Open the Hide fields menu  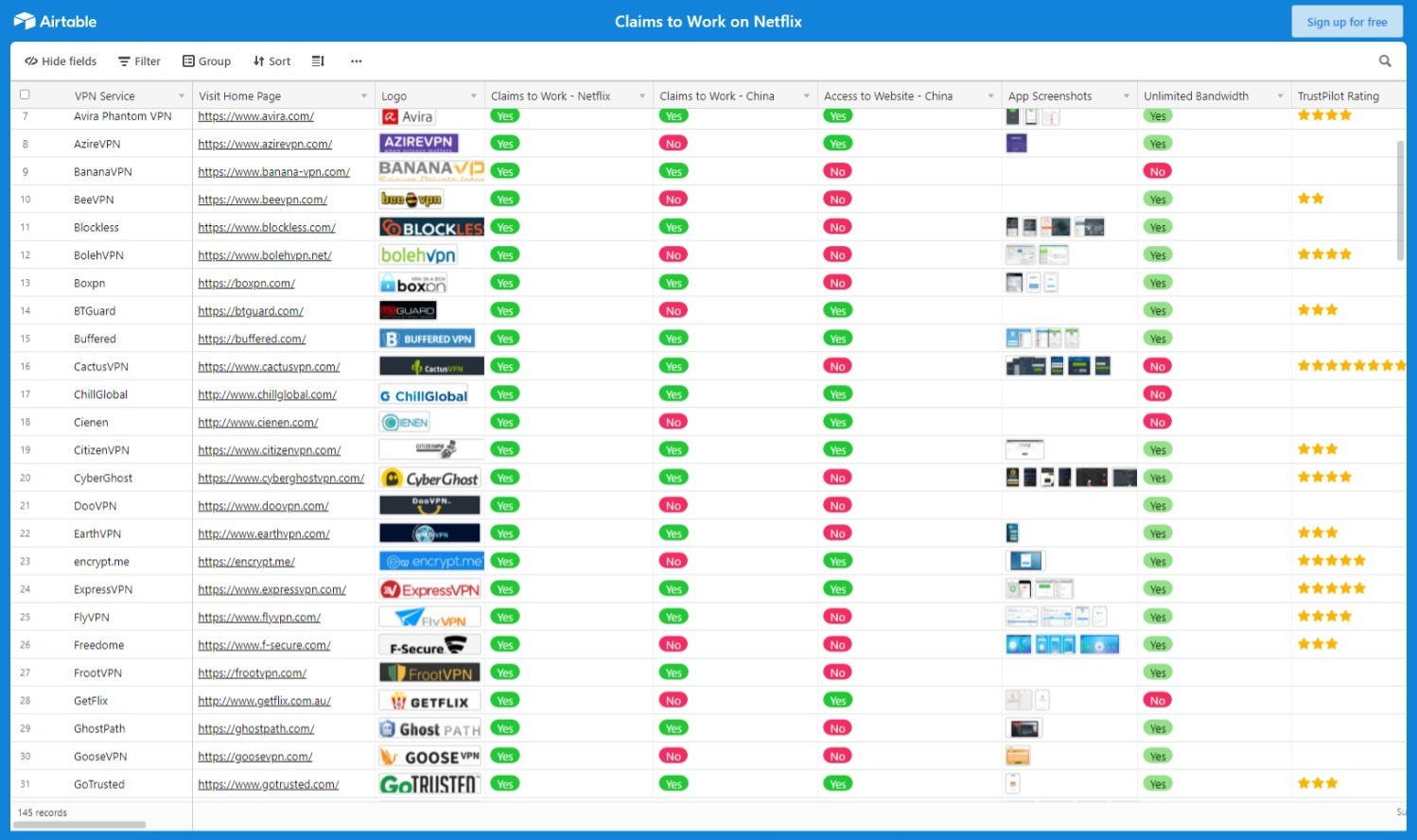61,61
